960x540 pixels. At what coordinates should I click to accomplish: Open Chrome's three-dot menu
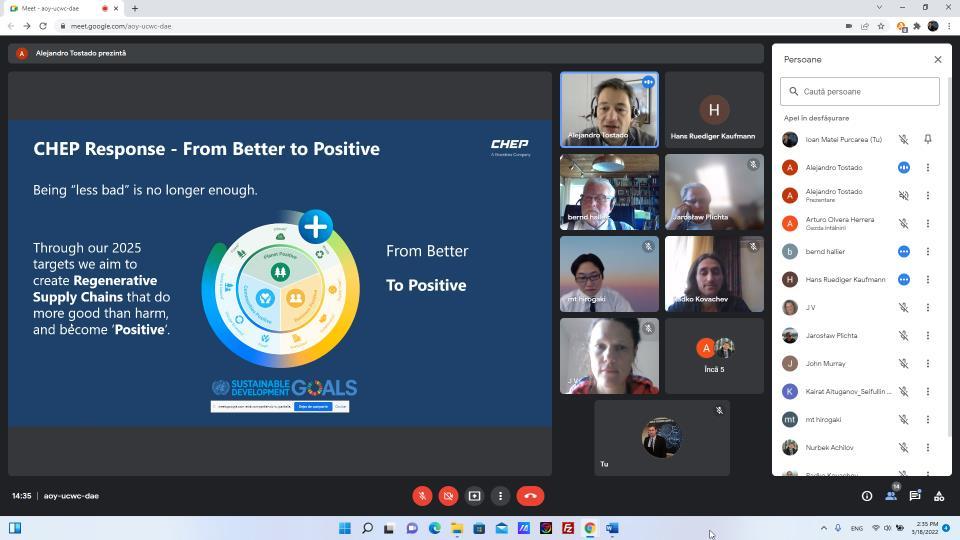950,26
